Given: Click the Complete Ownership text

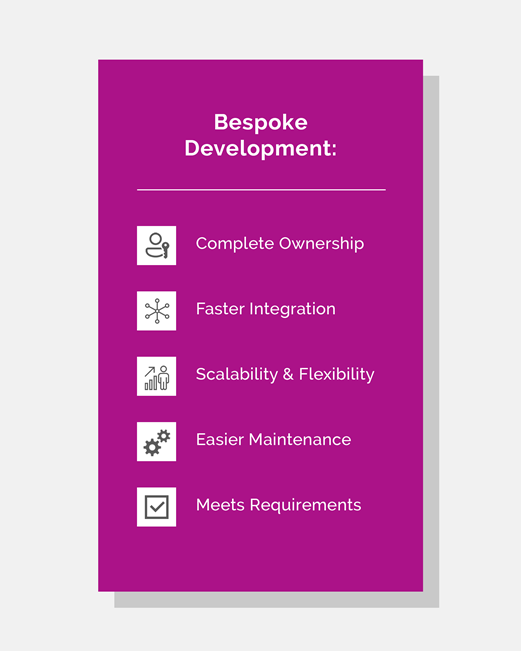Looking at the screenshot, I should [280, 244].
